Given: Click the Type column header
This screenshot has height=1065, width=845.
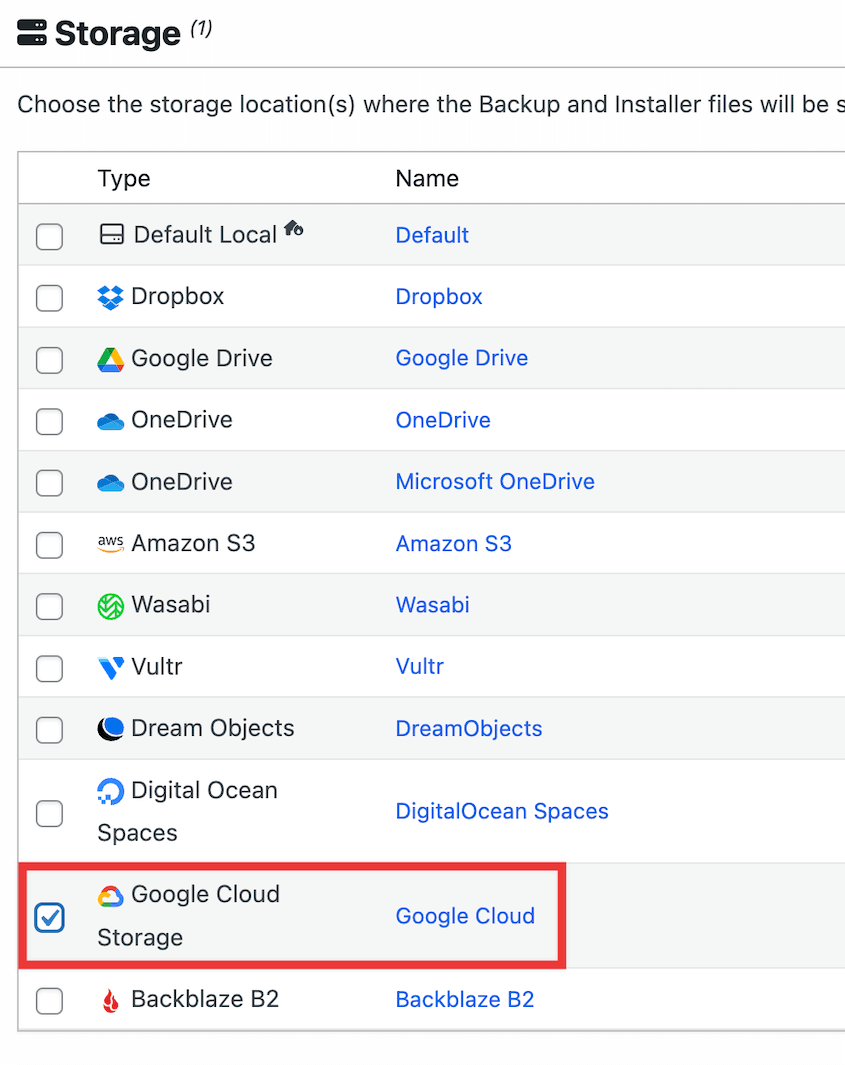Looking at the screenshot, I should tap(124, 179).
